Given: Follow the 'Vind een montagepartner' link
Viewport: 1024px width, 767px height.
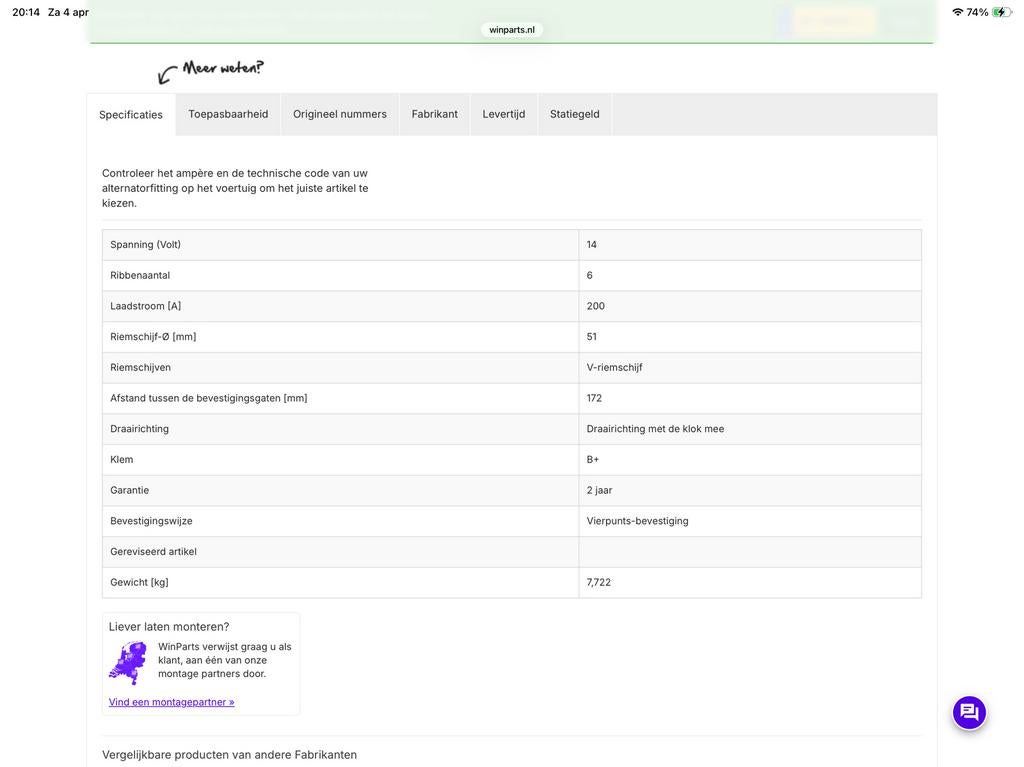Looking at the screenshot, I should point(172,702).
